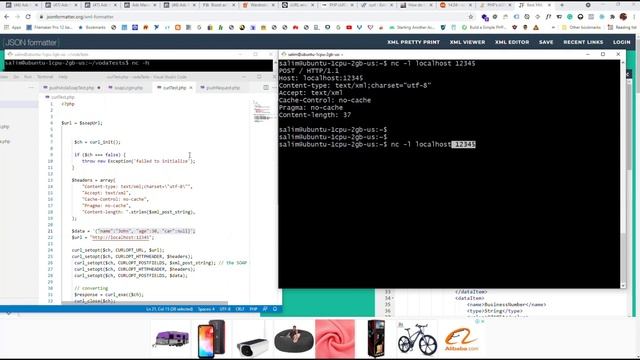
Task: Click the split editor icon in VS Code
Action: (x=266, y=87)
